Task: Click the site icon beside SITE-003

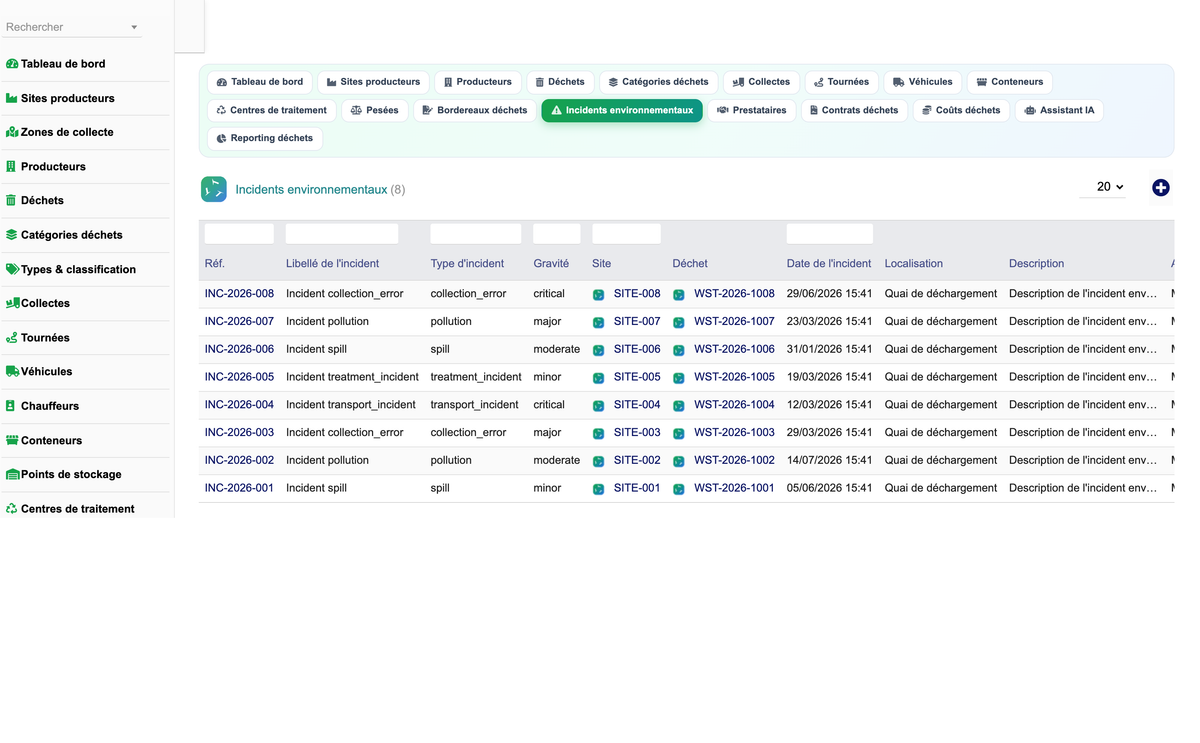Action: point(599,434)
